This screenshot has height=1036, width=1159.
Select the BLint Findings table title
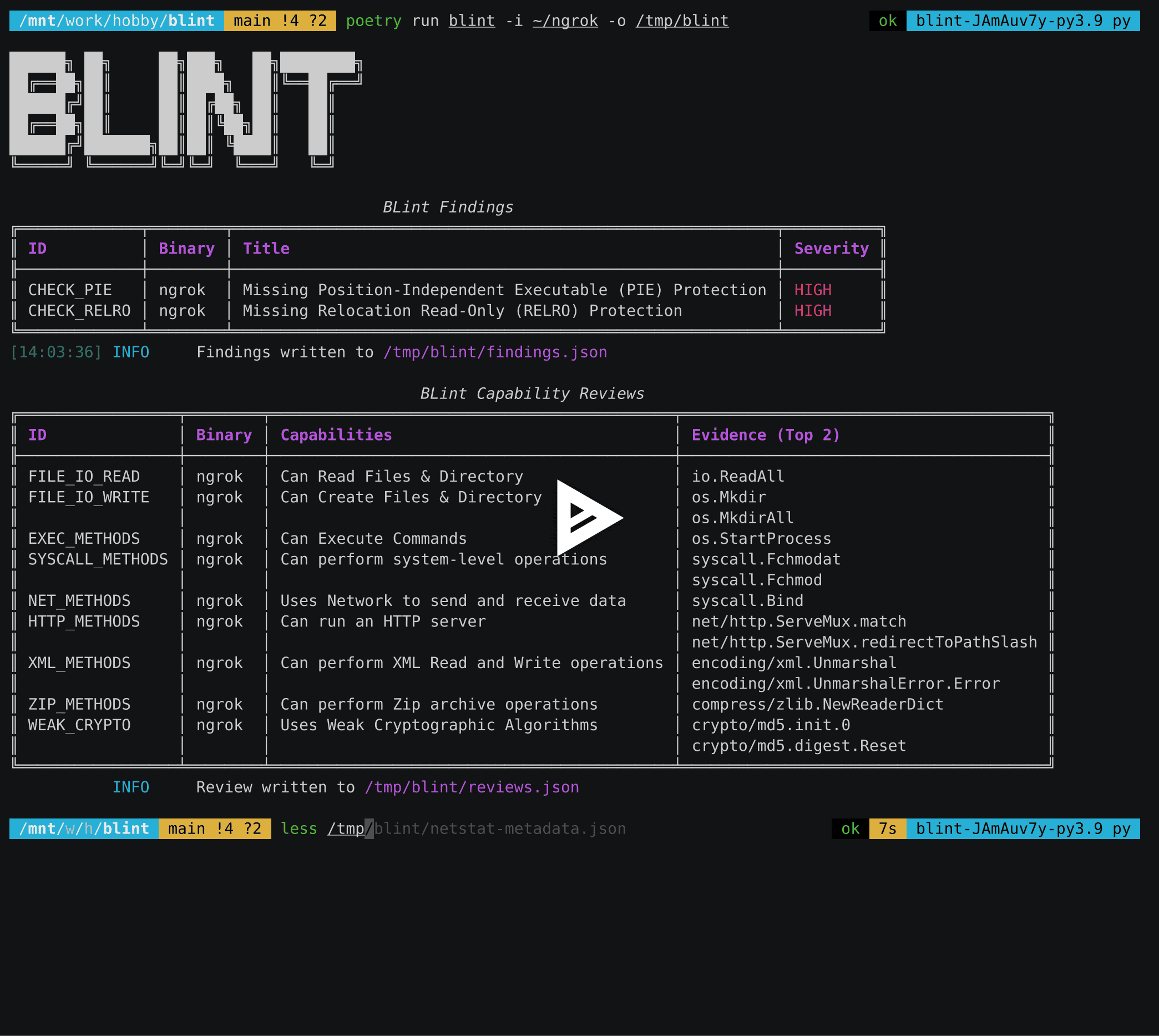coord(448,206)
